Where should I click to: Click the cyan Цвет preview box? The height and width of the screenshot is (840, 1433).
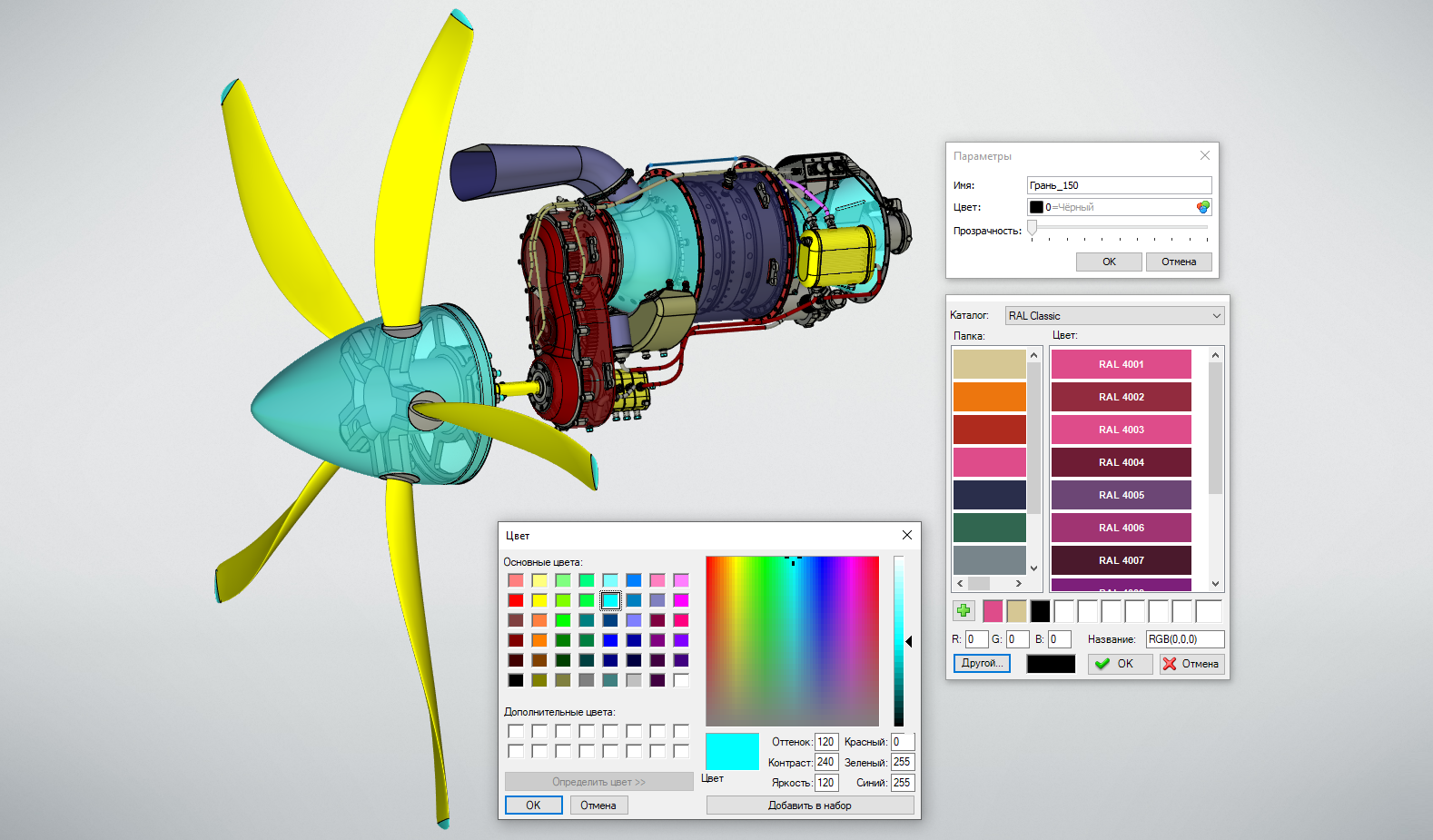point(732,751)
